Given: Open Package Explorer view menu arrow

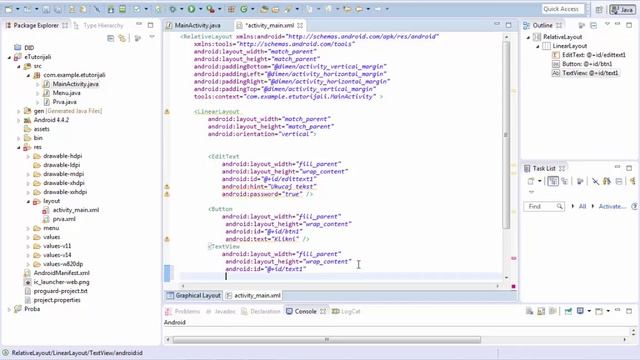Looking at the screenshot, I should pyautogui.click(x=152, y=38).
